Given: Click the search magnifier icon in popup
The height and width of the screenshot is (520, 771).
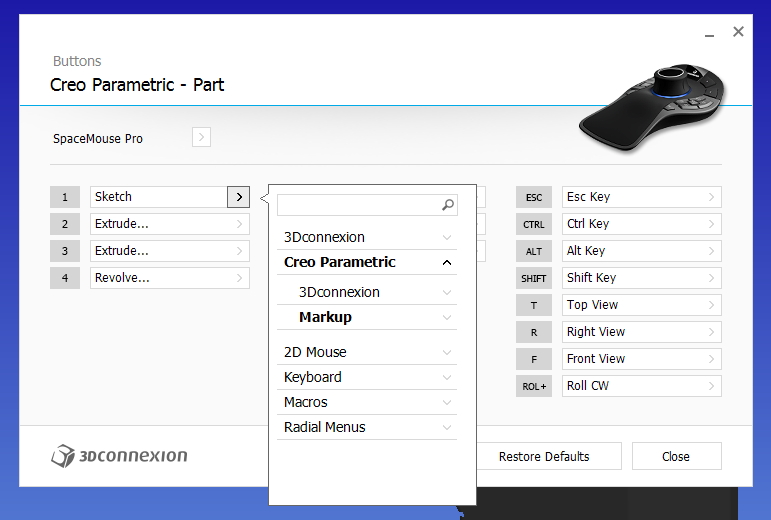Looking at the screenshot, I should click(447, 204).
